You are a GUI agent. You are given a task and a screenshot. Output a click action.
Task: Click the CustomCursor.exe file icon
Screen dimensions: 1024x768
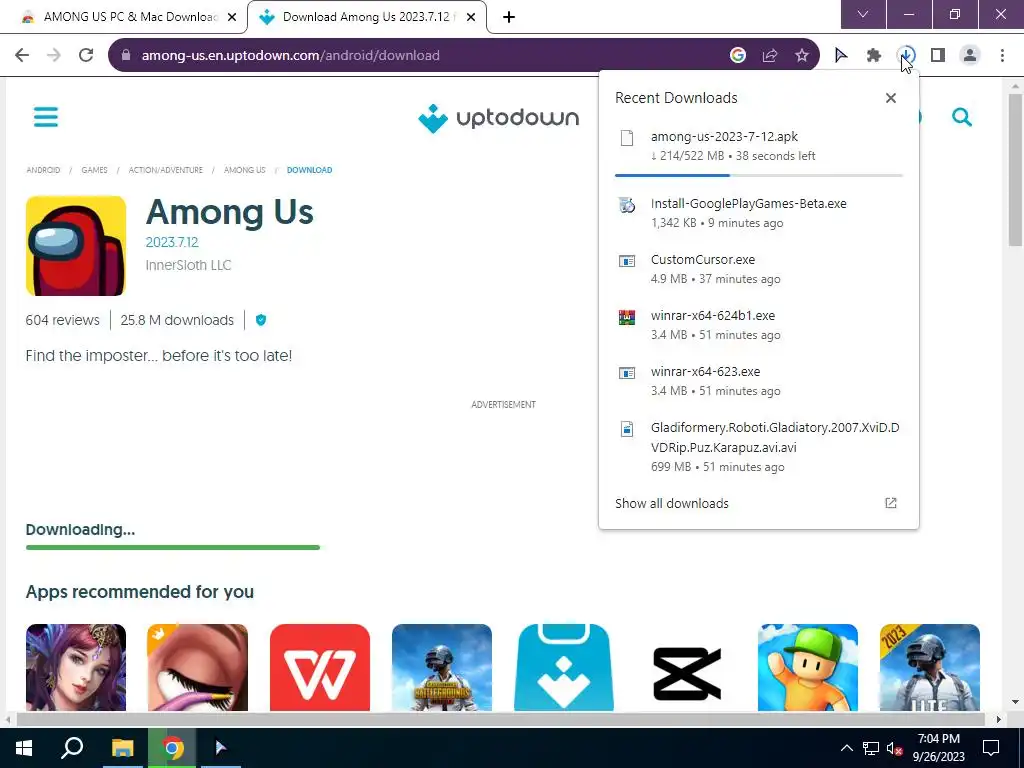click(x=627, y=261)
